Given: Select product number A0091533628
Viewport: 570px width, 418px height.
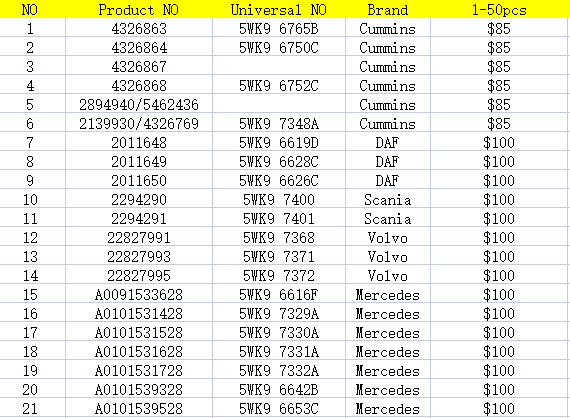Looking at the screenshot, I should click(139, 294).
